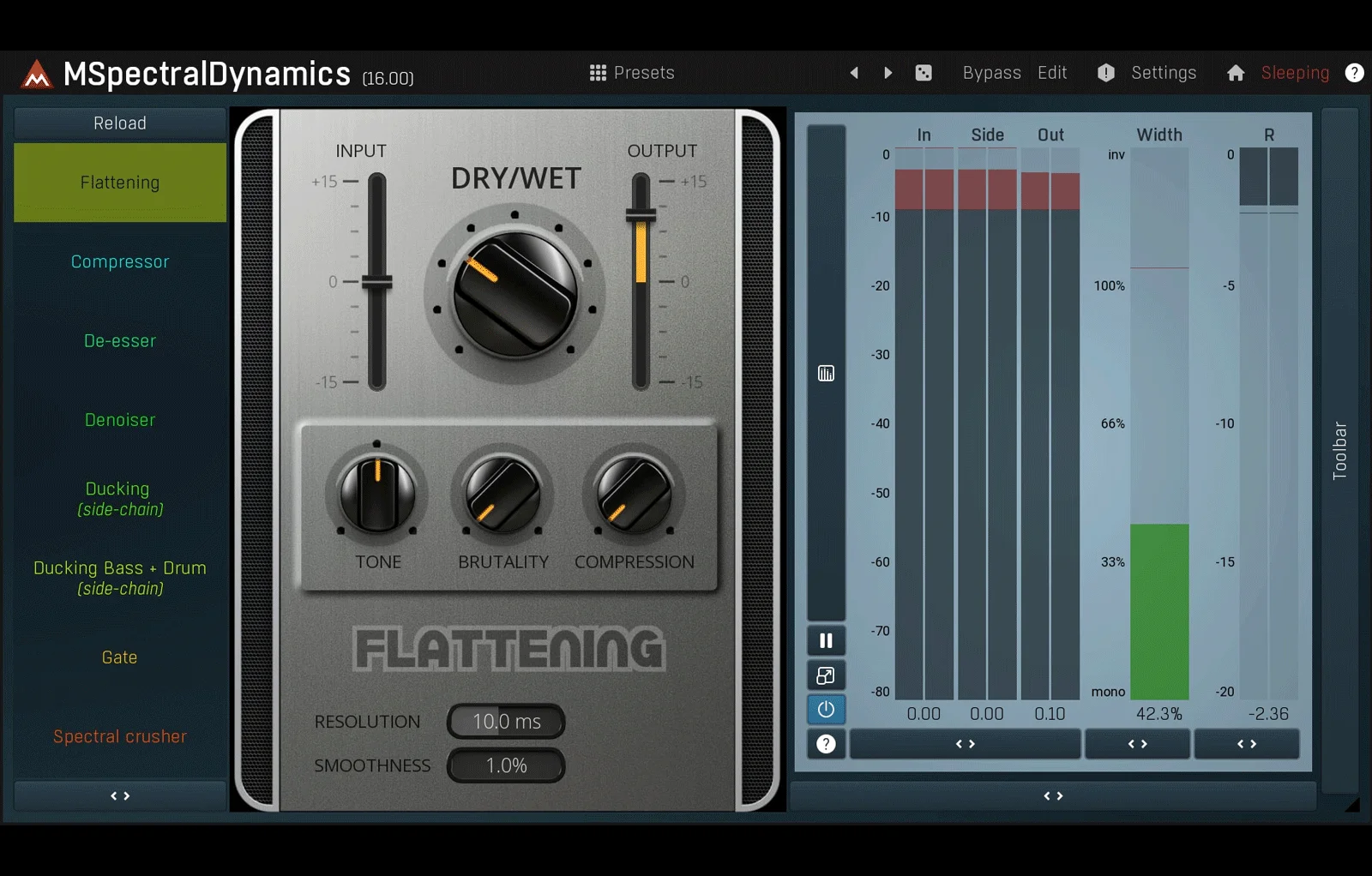Viewport: 1372px width, 876px height.
Task: Select the Gate device
Action: [120, 657]
